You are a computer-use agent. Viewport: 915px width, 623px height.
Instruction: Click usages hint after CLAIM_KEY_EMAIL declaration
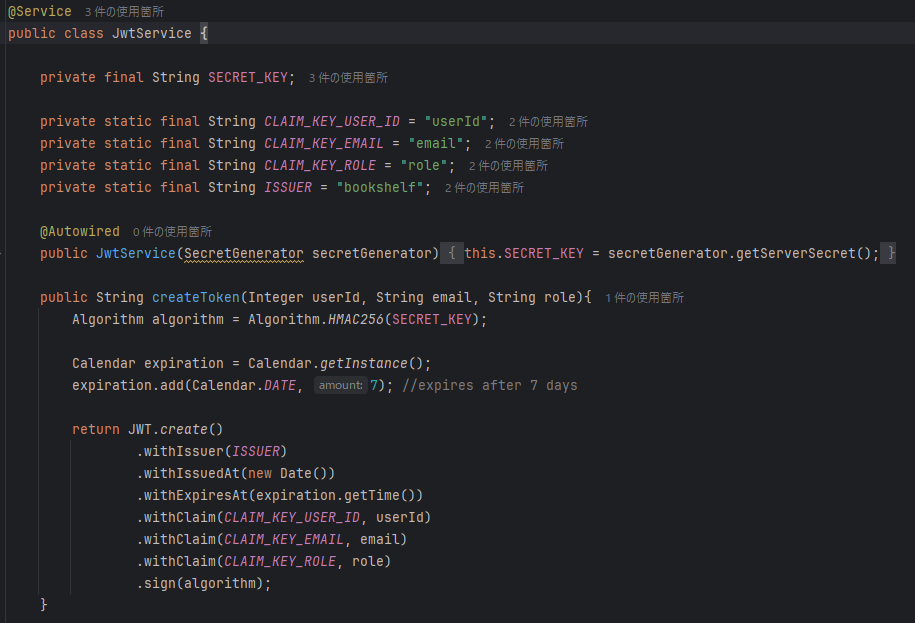[x=524, y=144]
